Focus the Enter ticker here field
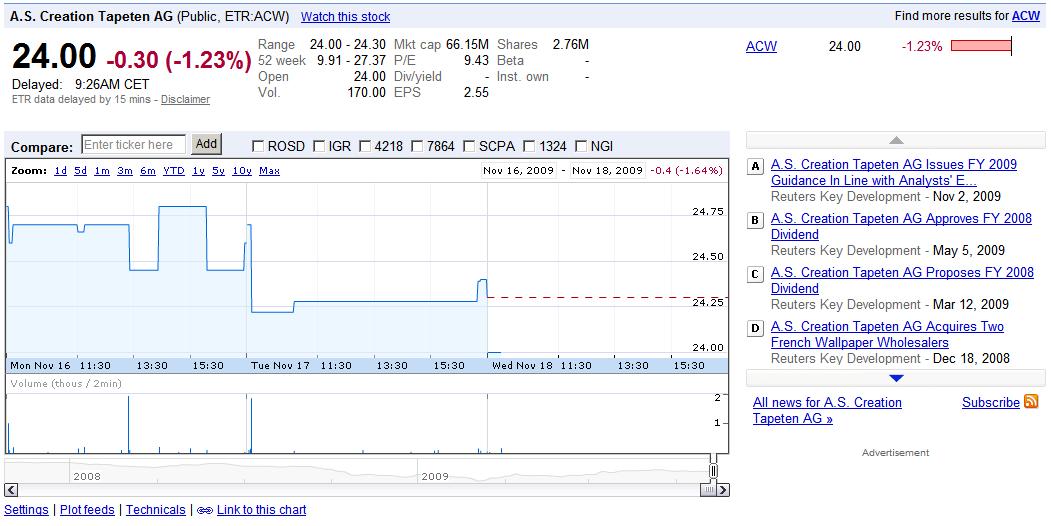This screenshot has height=526, width=1051. 134,145
